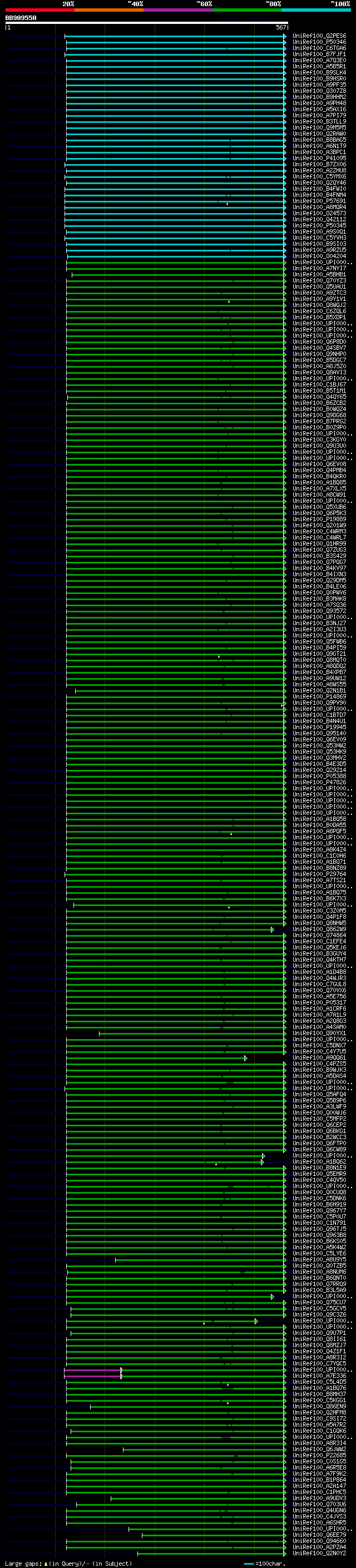356x1568 pixels.
Task: Select the UniRef100_Q86EN9 label
Action: (319, 1407)
